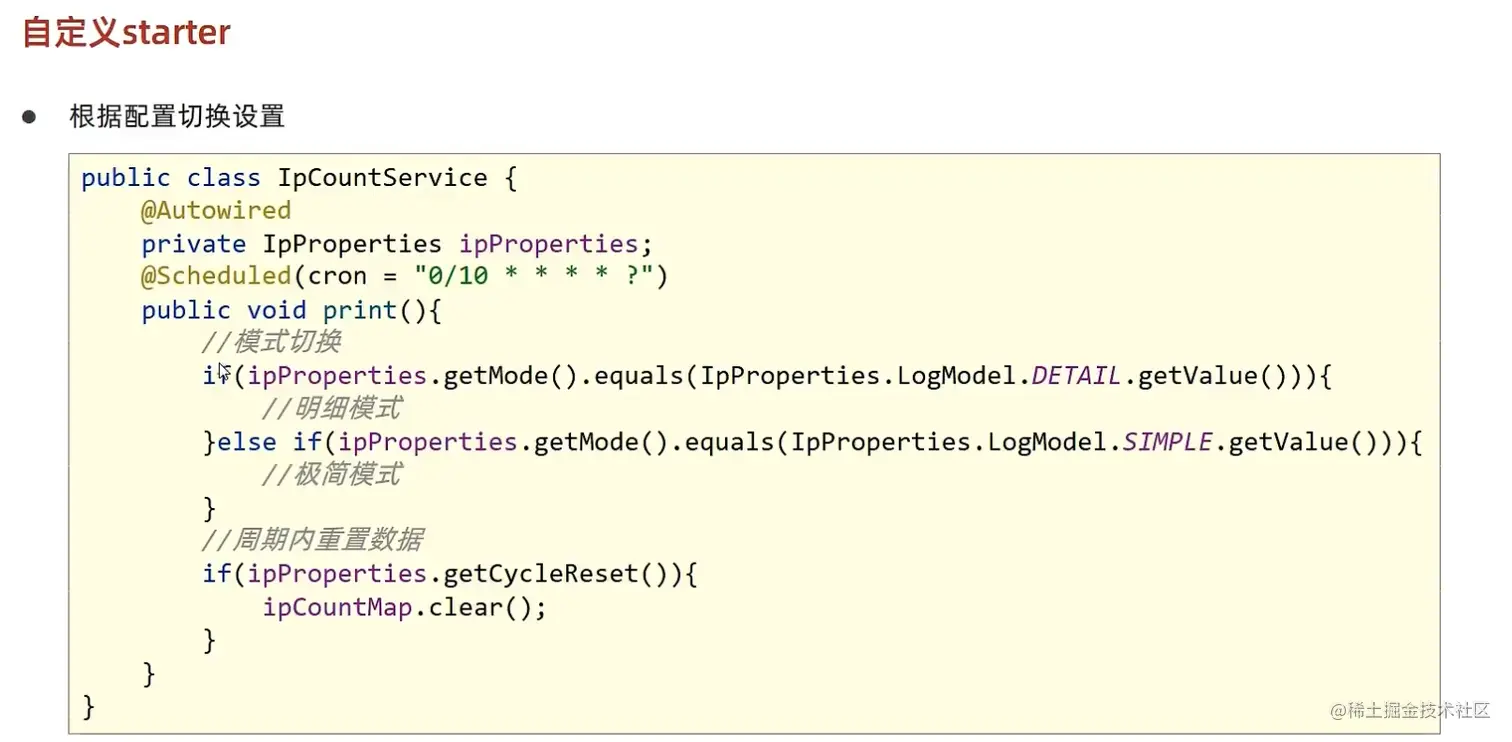Click the class name "IpCountService"
Screen dimensions: 1512x742
point(382,178)
